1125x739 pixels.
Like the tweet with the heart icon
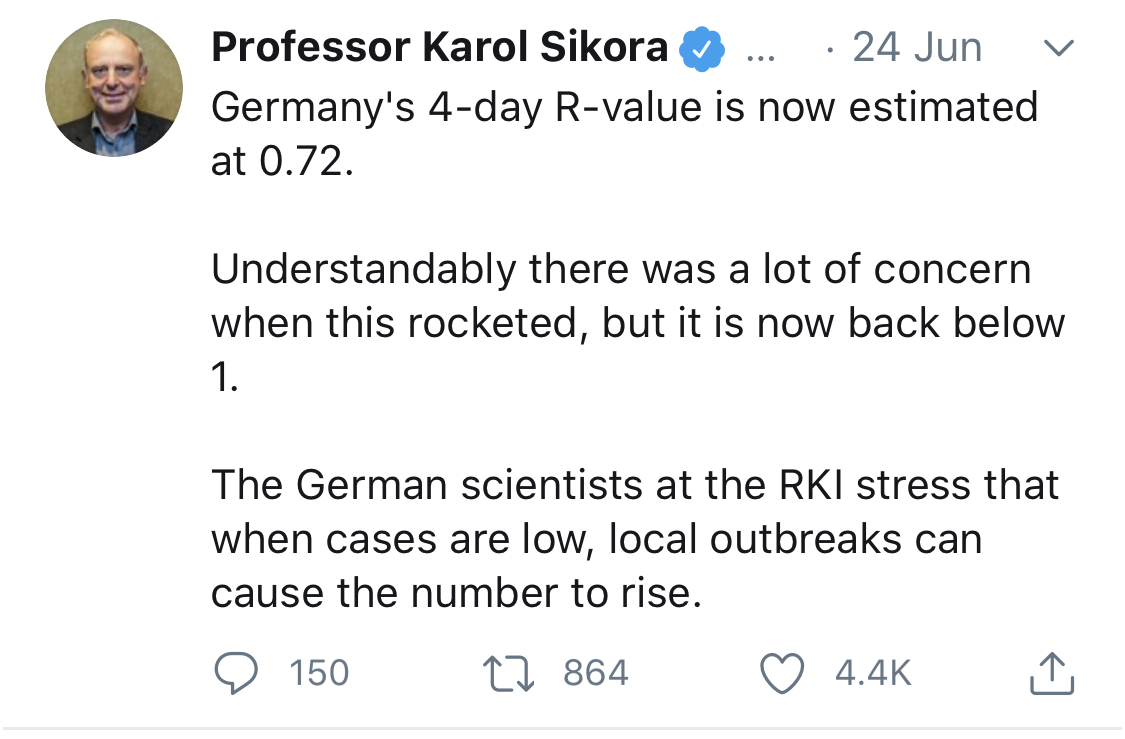tap(781, 674)
